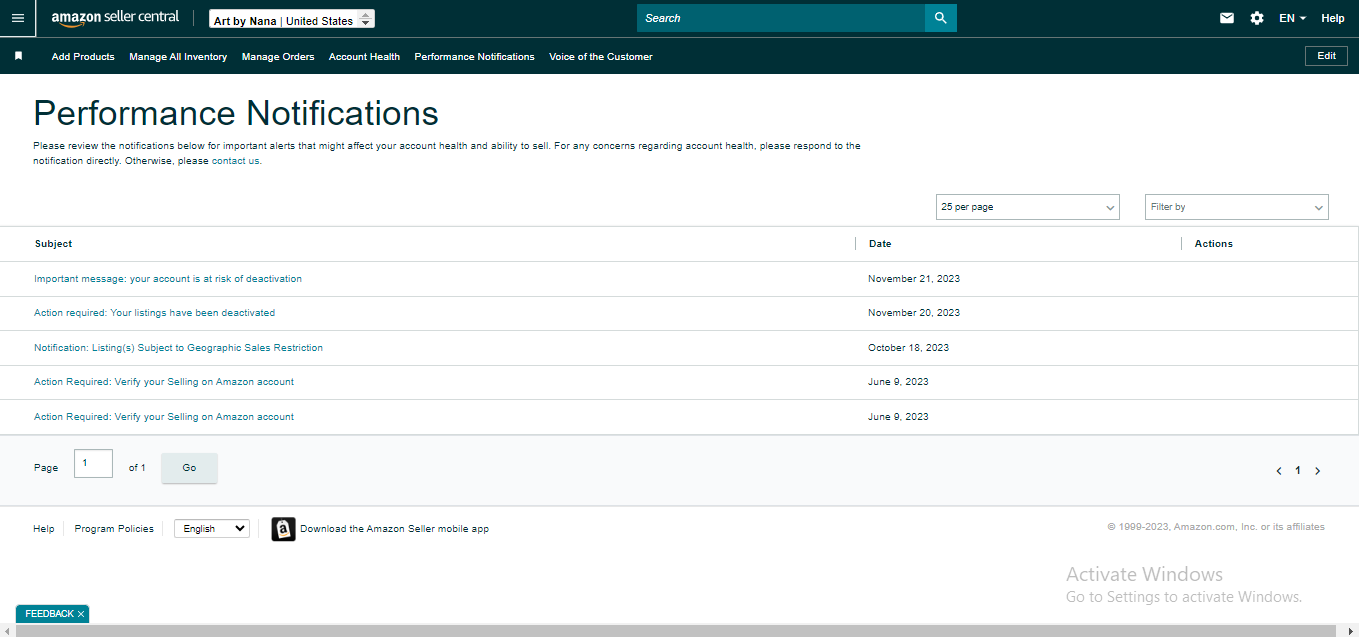Click Download the Amazon Seller mobile app
This screenshot has width=1359, height=637.
(x=394, y=529)
